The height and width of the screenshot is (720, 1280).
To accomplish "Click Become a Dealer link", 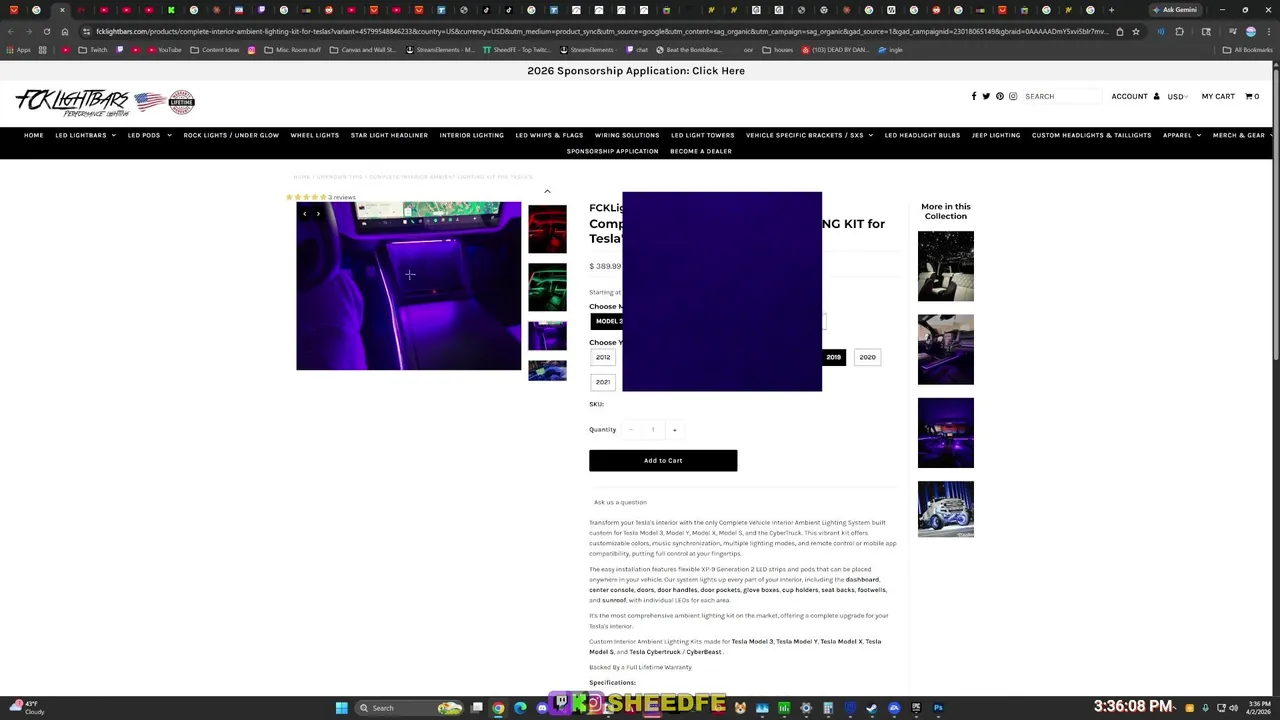I will (x=701, y=151).
